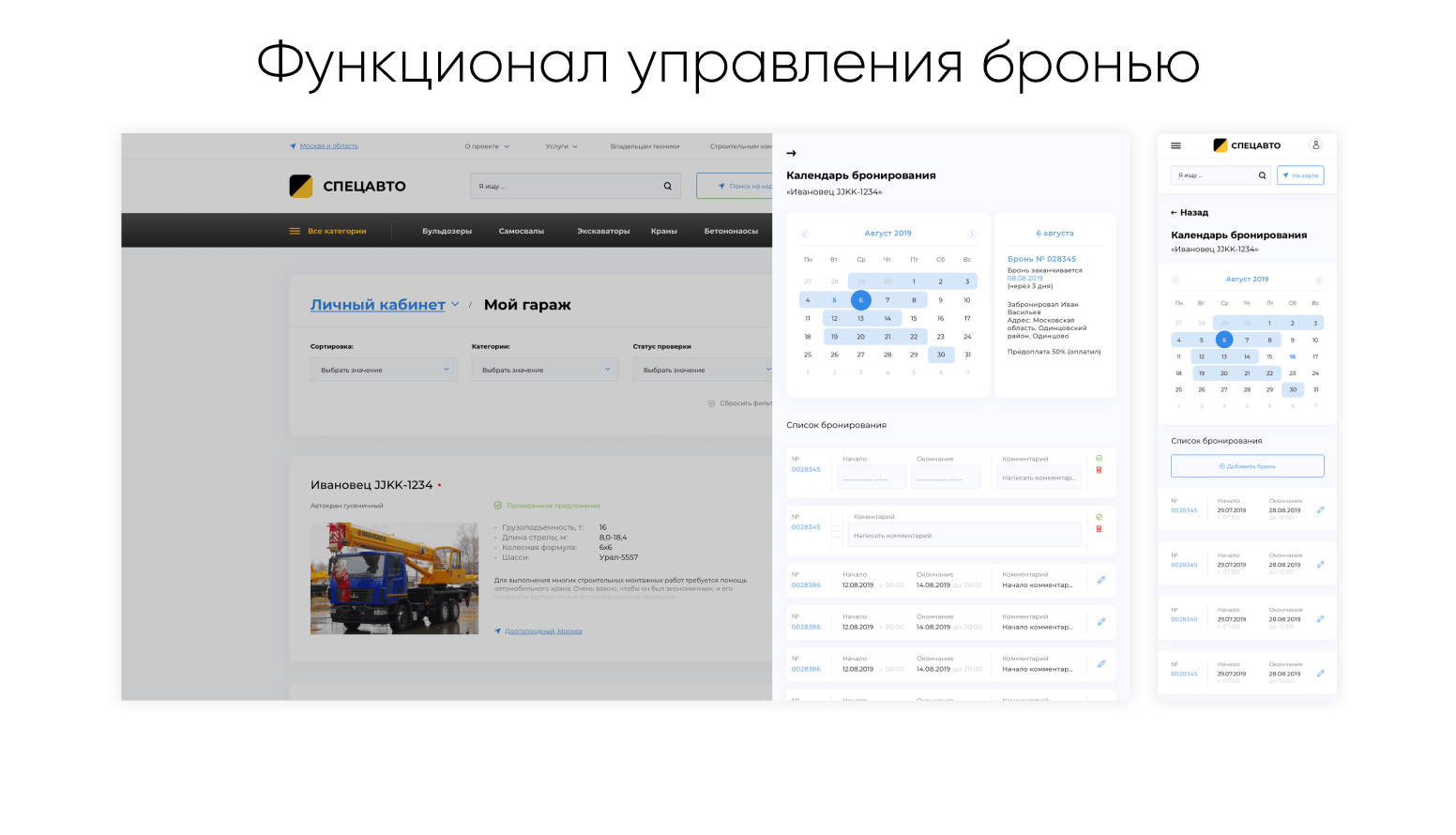Open the mobile hamburger menu icon
1456x835 pixels.
pos(1175,145)
